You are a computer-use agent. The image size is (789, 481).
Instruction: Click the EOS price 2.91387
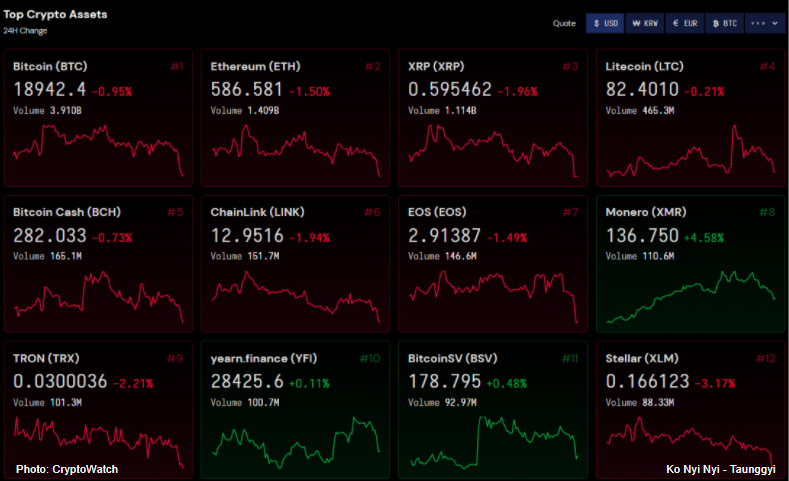[444, 235]
